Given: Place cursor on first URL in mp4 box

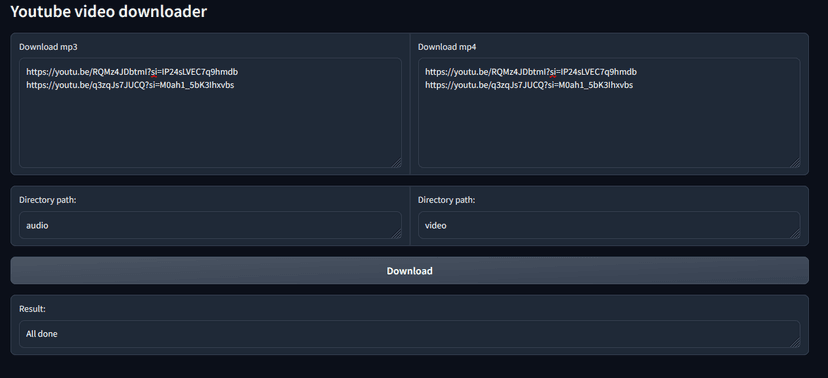Looking at the screenshot, I should (x=531, y=72).
